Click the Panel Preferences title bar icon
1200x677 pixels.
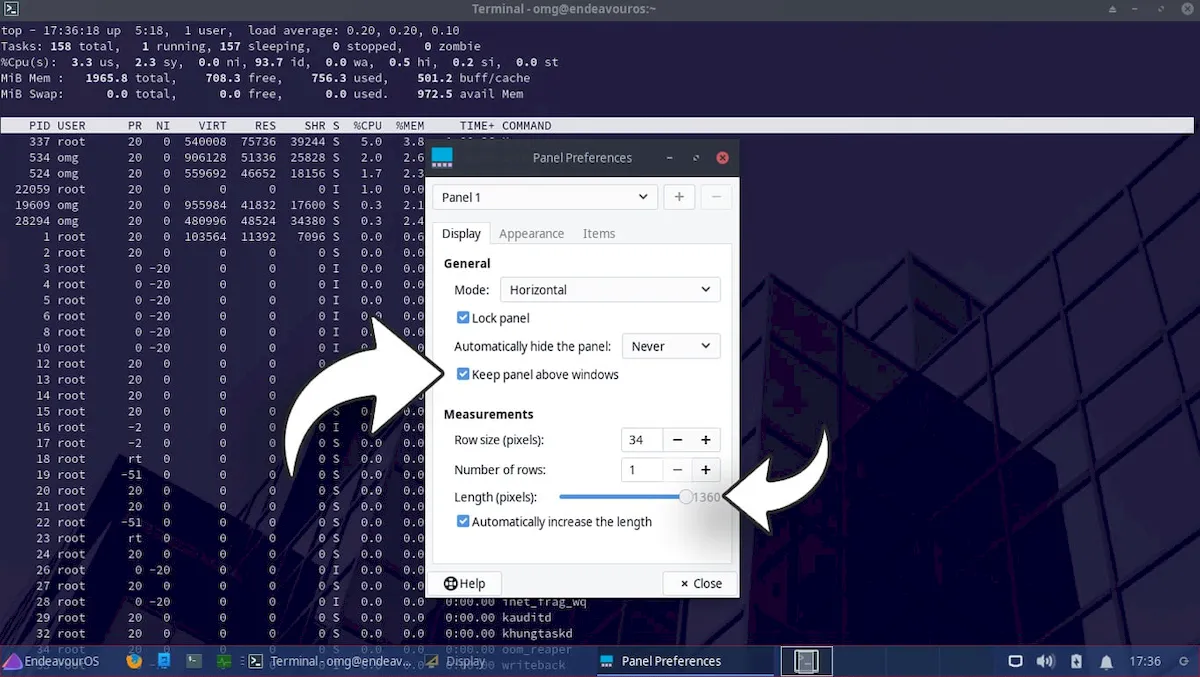click(x=441, y=158)
